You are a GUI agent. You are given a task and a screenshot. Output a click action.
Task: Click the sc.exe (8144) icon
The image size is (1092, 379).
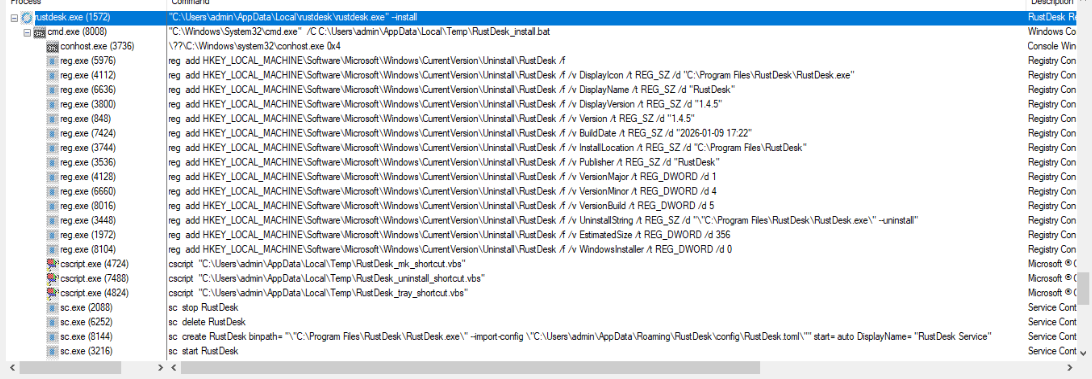tap(52, 337)
